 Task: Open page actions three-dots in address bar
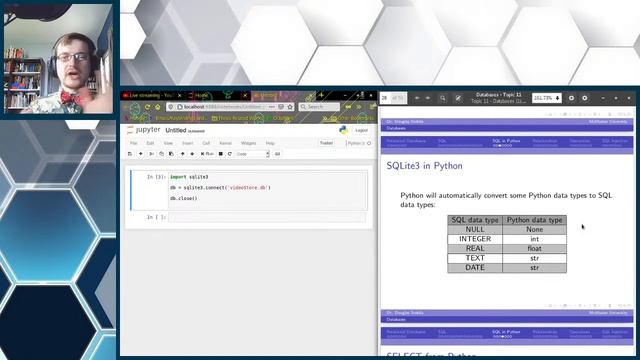272,107
